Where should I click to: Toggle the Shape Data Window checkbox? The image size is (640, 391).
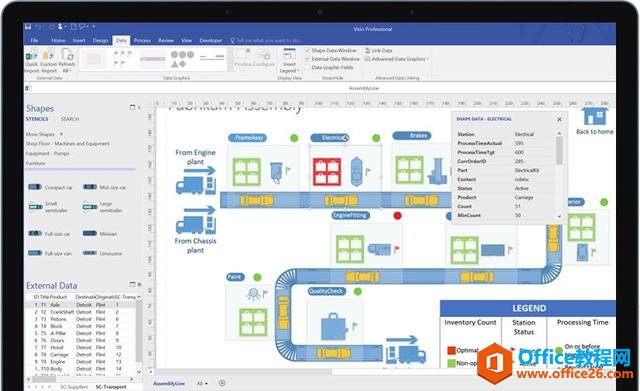(x=308, y=50)
